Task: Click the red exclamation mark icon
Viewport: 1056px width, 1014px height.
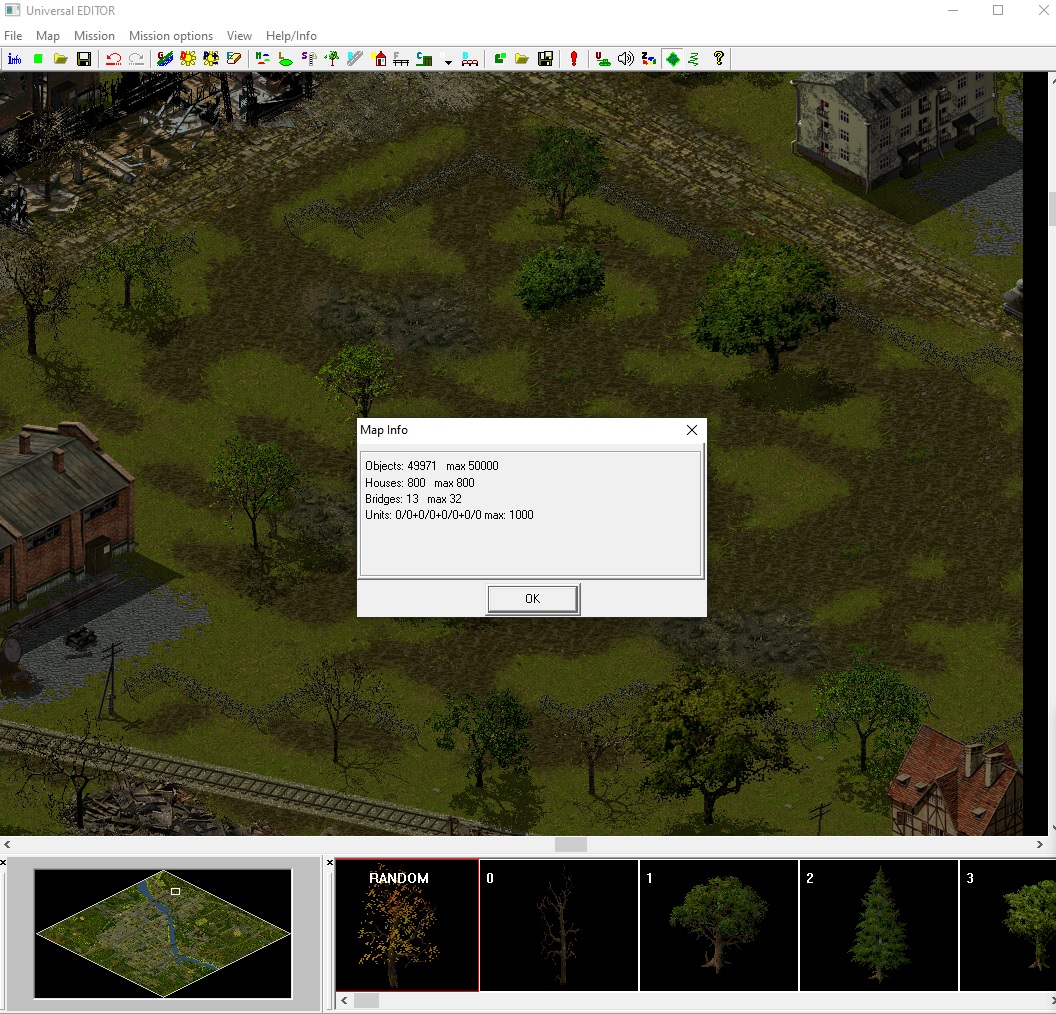Action: coord(574,59)
